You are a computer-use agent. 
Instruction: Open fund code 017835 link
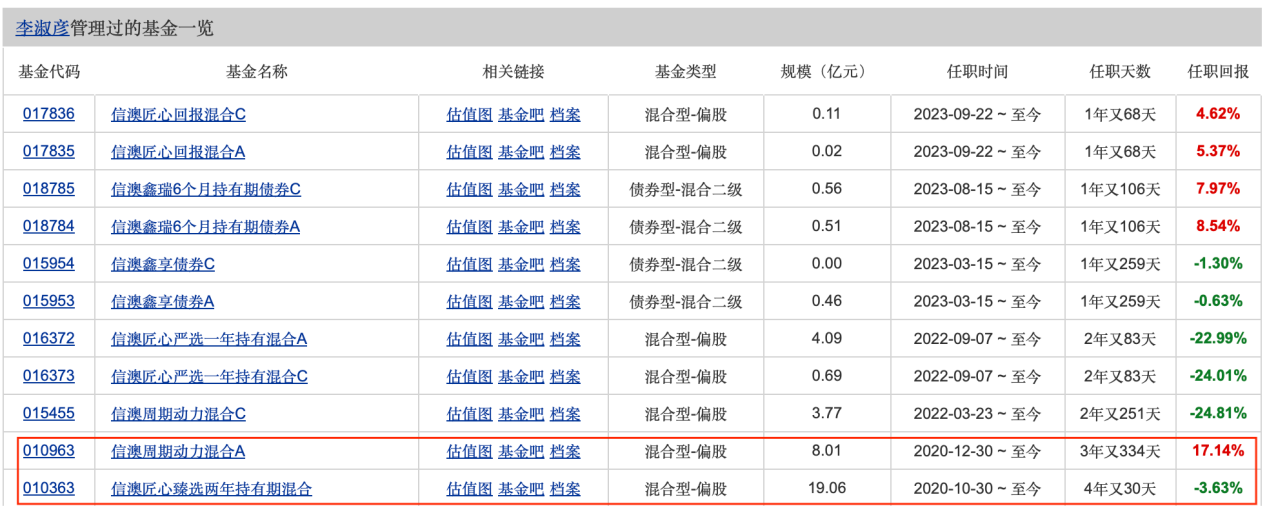pos(49,151)
